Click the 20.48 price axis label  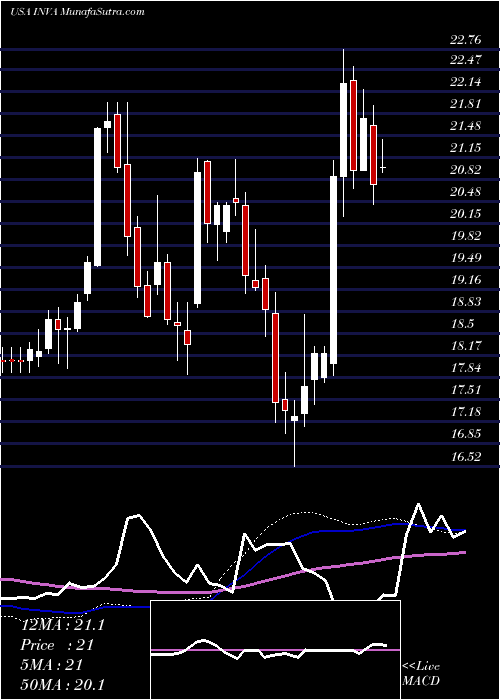(x=466, y=192)
